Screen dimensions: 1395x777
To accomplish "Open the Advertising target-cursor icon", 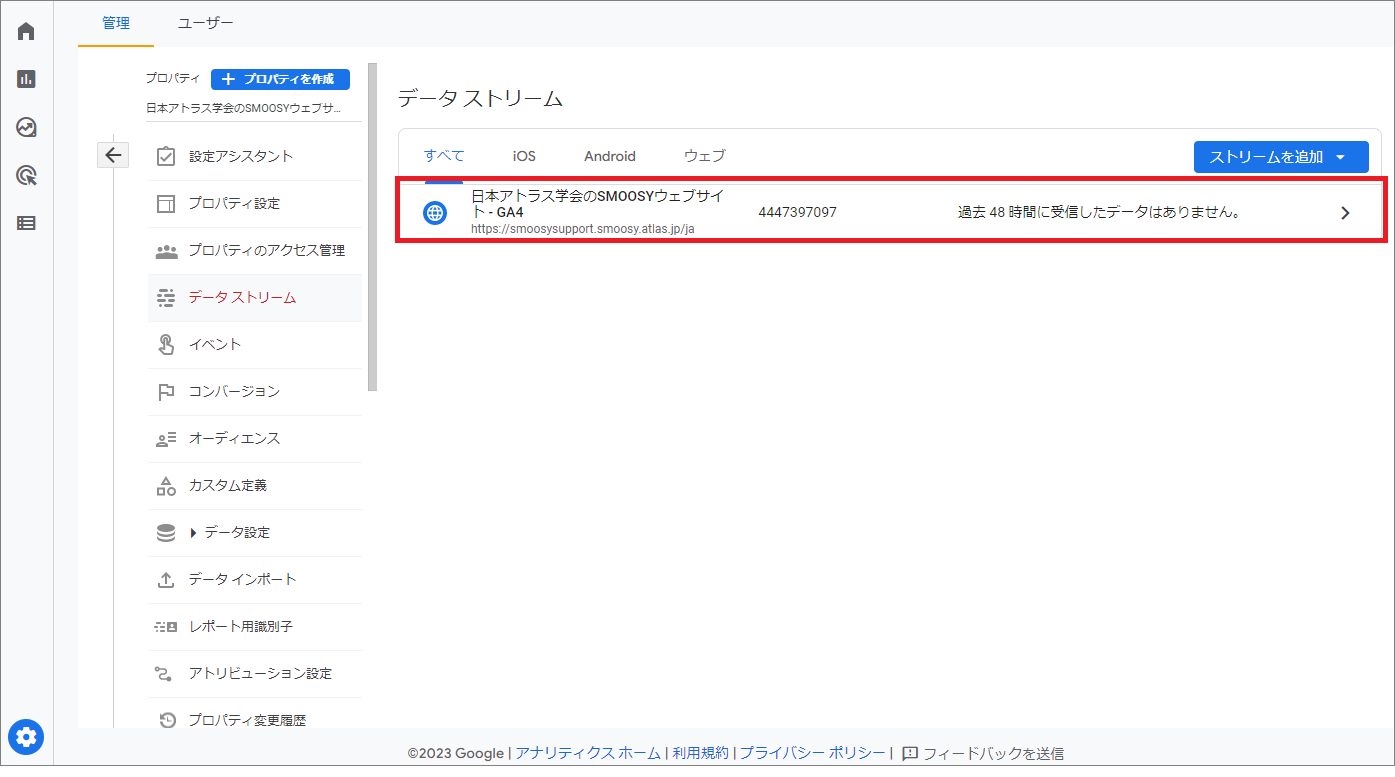I will tap(26, 176).
